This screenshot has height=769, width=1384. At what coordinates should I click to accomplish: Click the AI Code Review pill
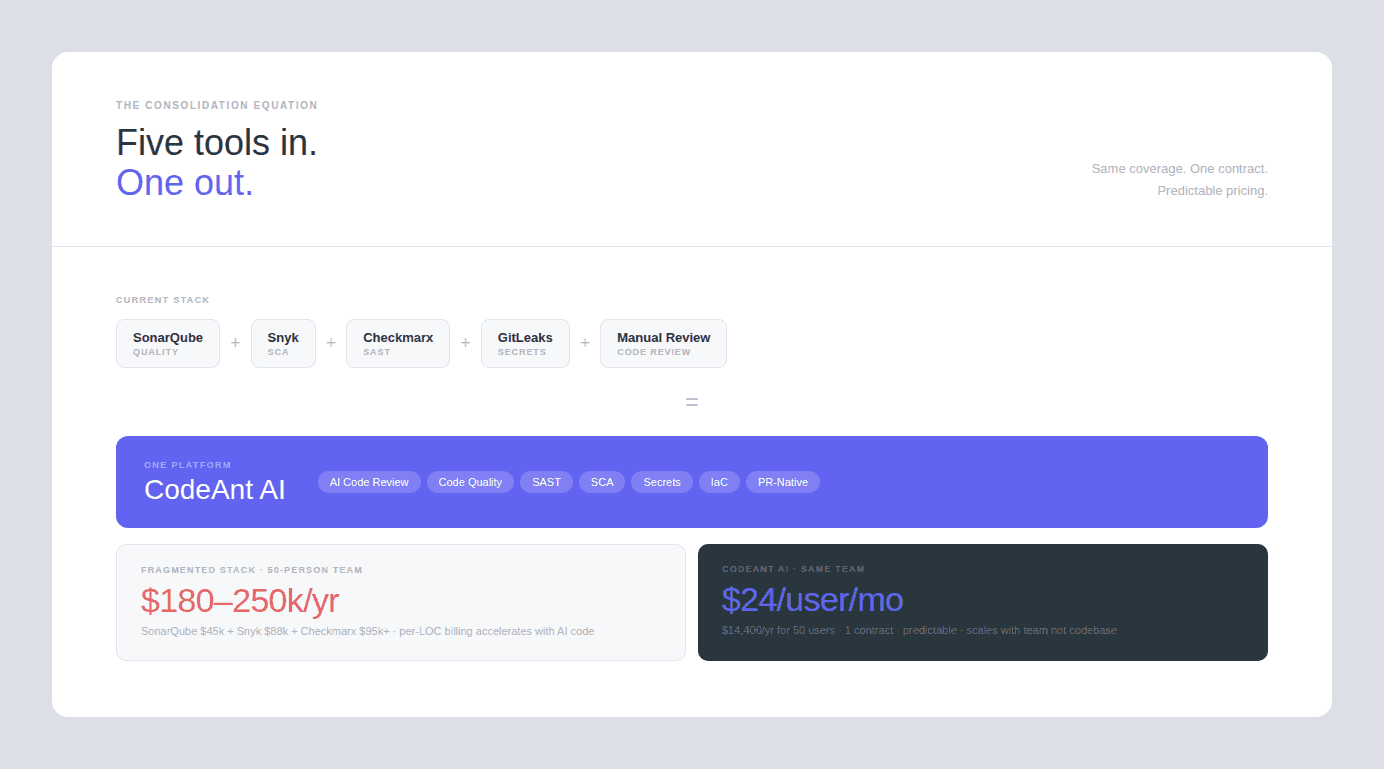[369, 482]
